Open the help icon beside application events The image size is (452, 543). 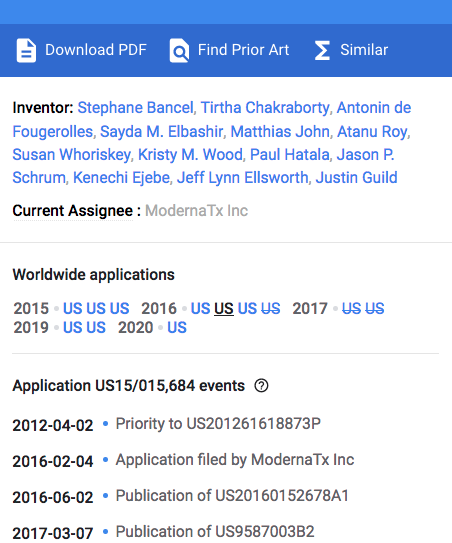coord(261,385)
